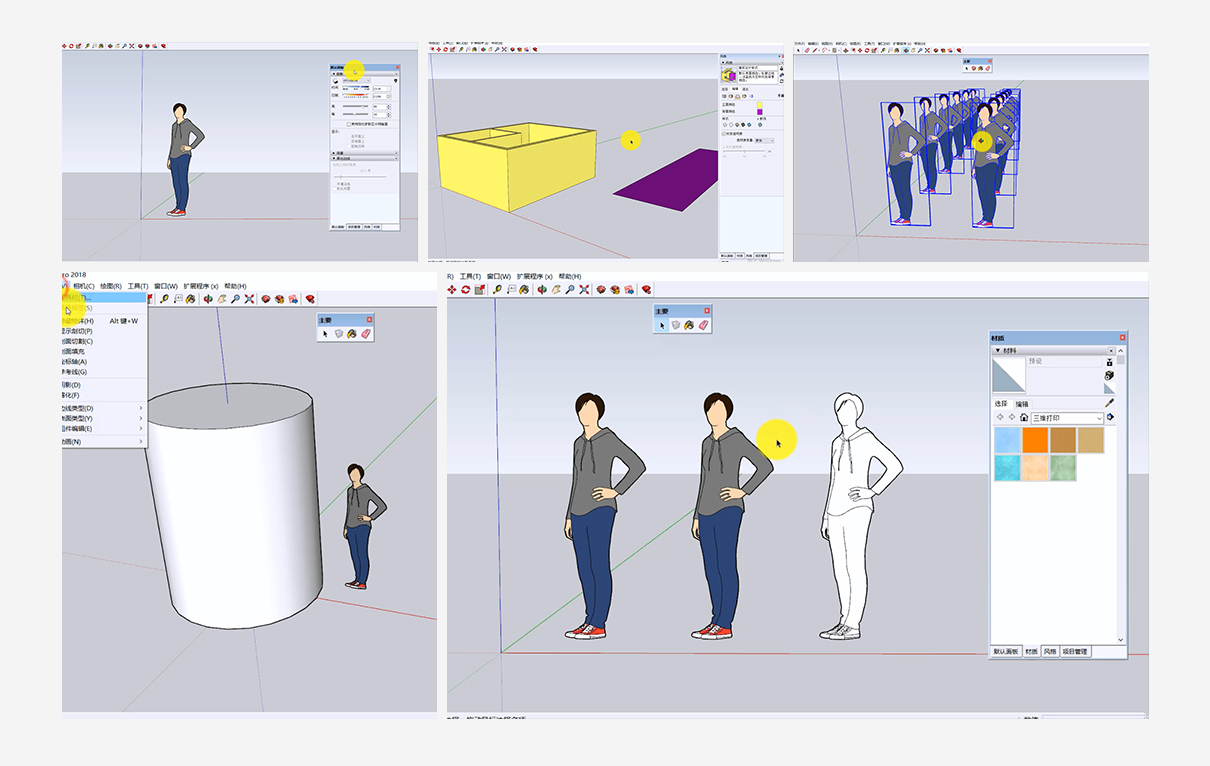Click Send to LayOut in the three-figures window
Screen dimensions: 1210x766
[629, 290]
